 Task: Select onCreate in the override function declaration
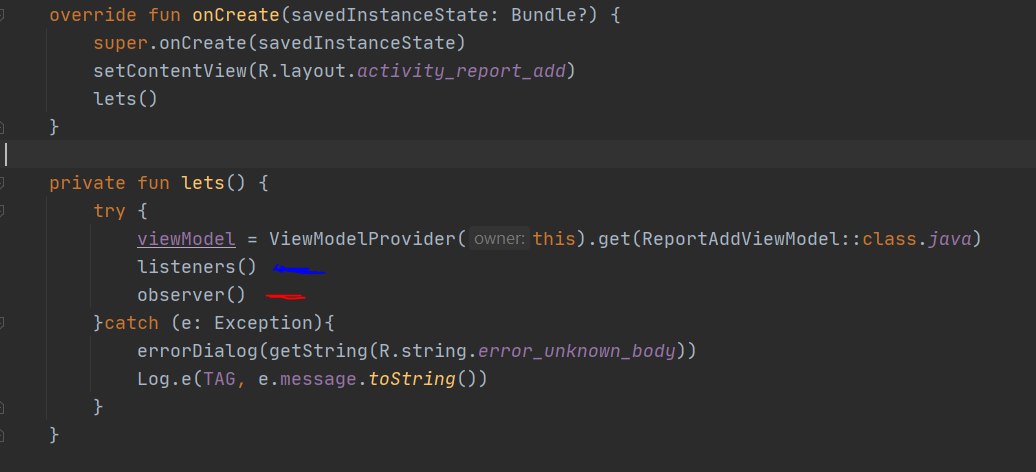point(236,15)
